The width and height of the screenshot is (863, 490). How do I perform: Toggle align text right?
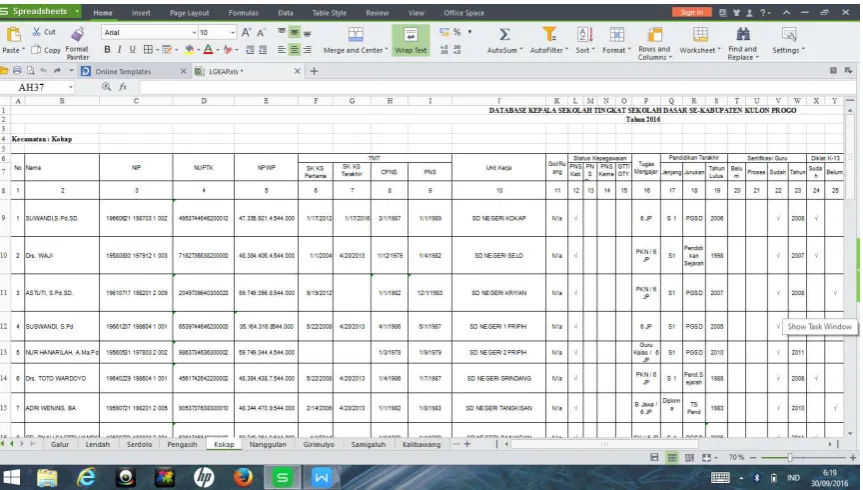pos(307,50)
